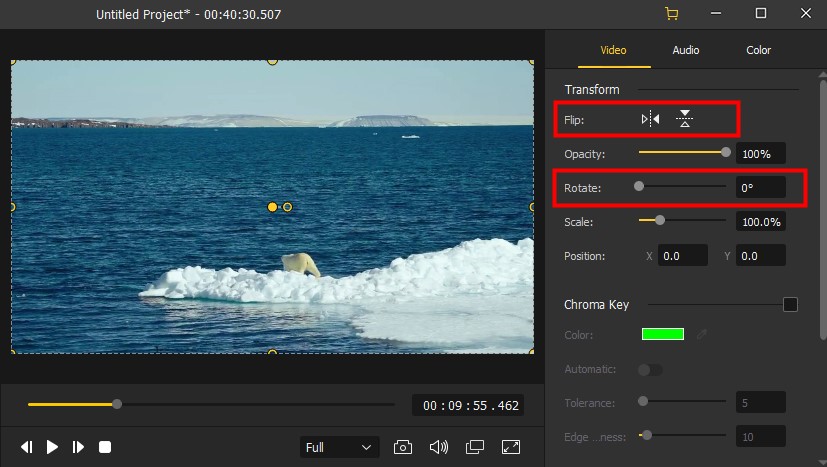Flip the clip vertically
The image size is (827, 467).
[685, 119]
